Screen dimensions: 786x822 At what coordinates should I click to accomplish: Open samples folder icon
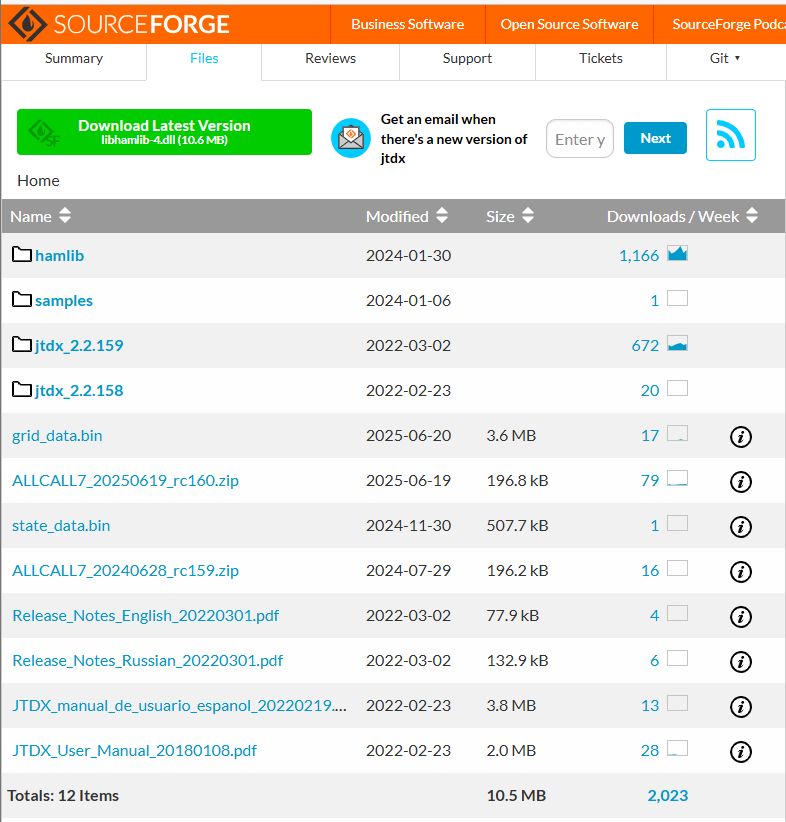coord(21,300)
